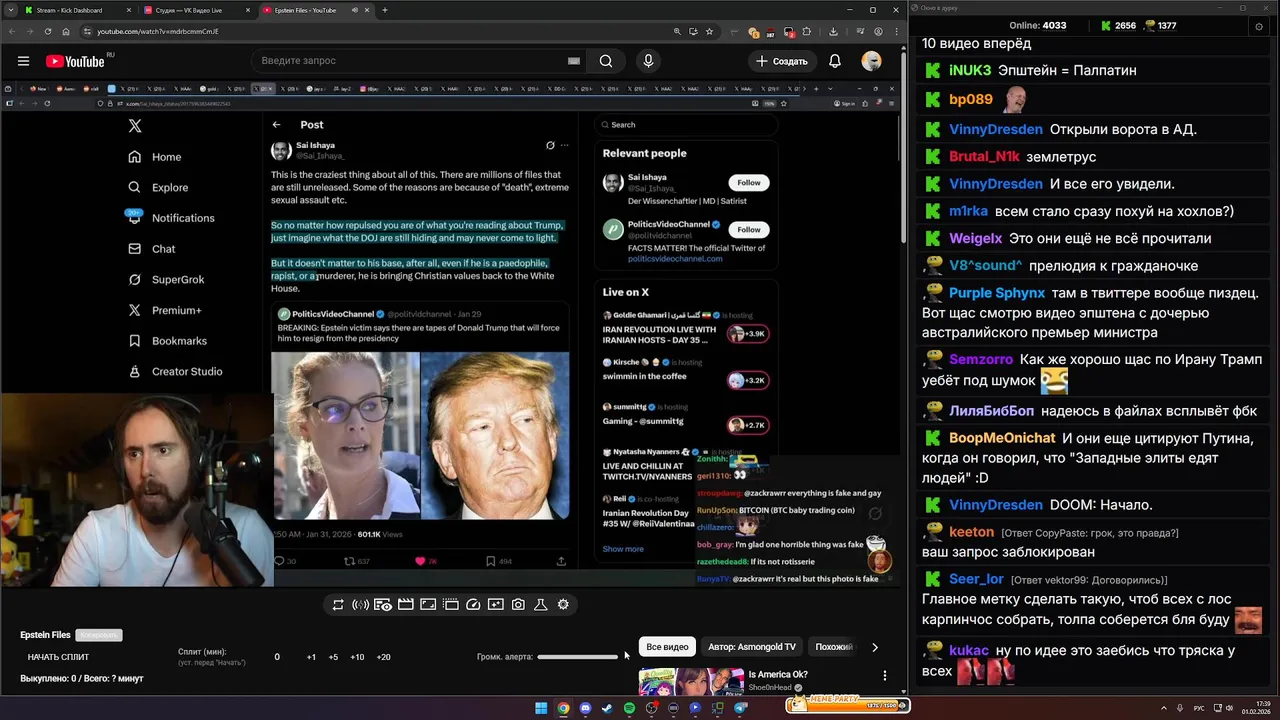The image size is (1280, 720).
Task: Select the Автор: Asmongold TV chip
Action: (x=752, y=647)
